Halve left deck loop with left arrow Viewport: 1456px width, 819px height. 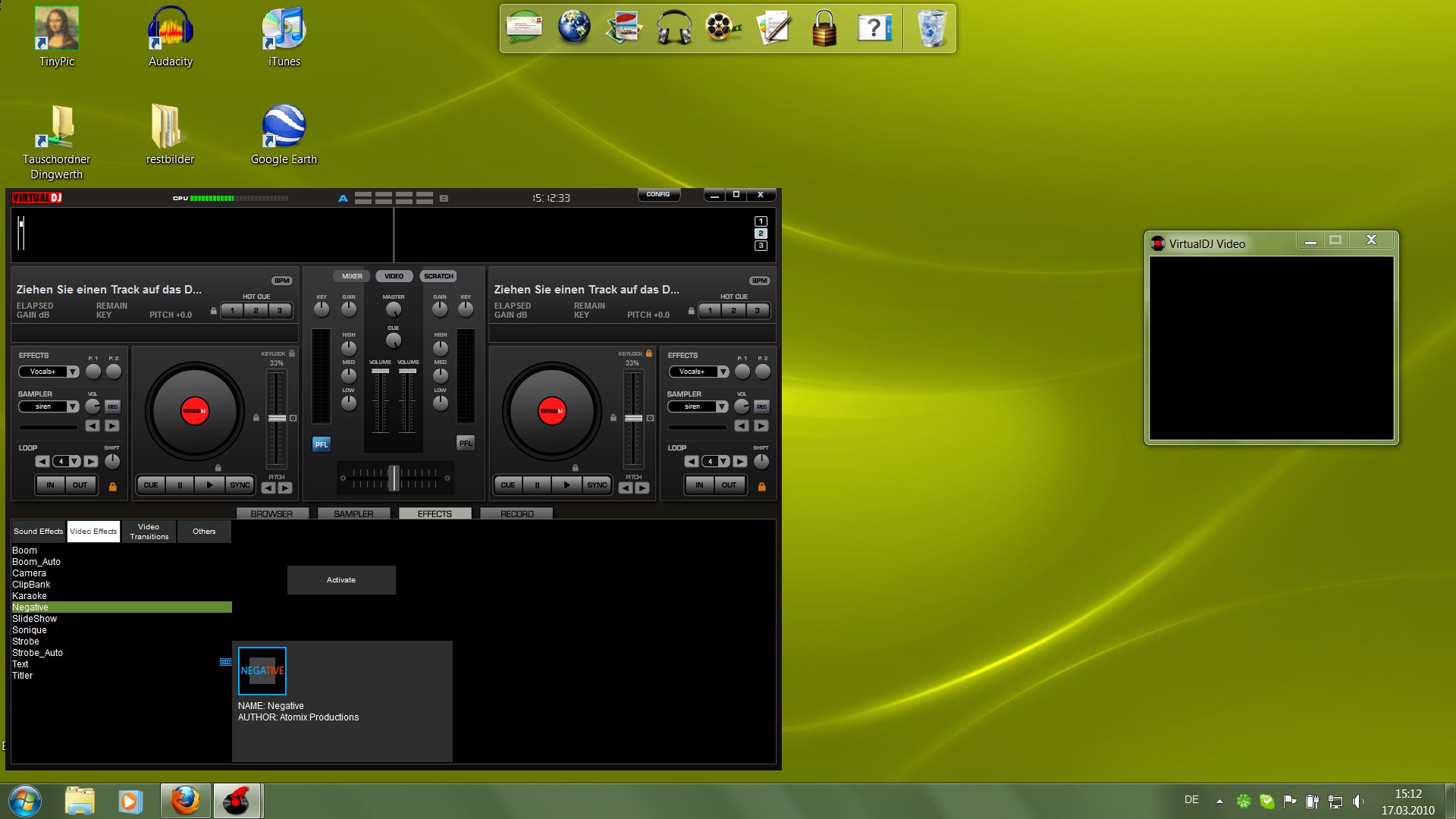coord(42,461)
